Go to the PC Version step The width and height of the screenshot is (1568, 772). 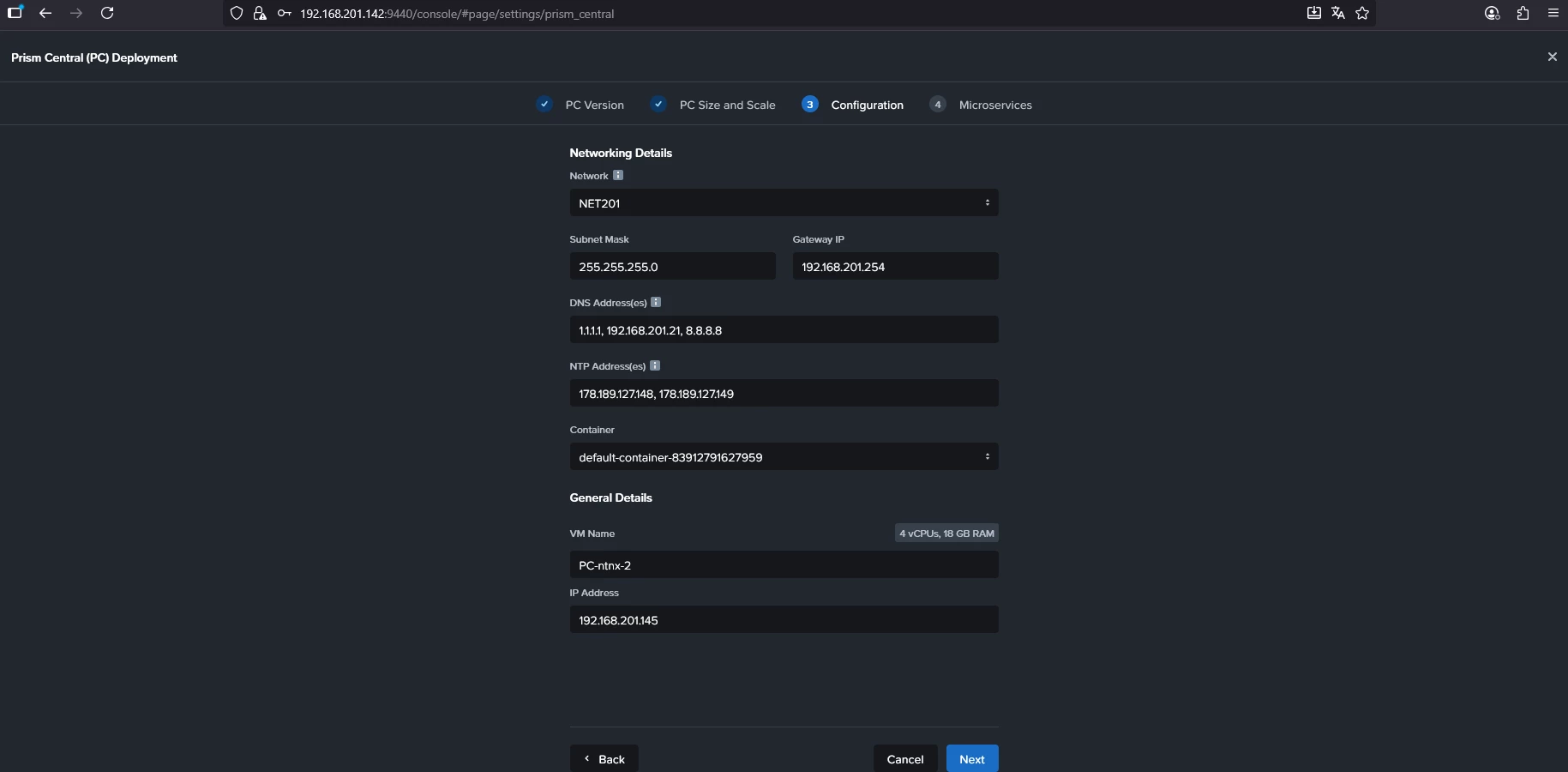pyautogui.click(x=594, y=105)
